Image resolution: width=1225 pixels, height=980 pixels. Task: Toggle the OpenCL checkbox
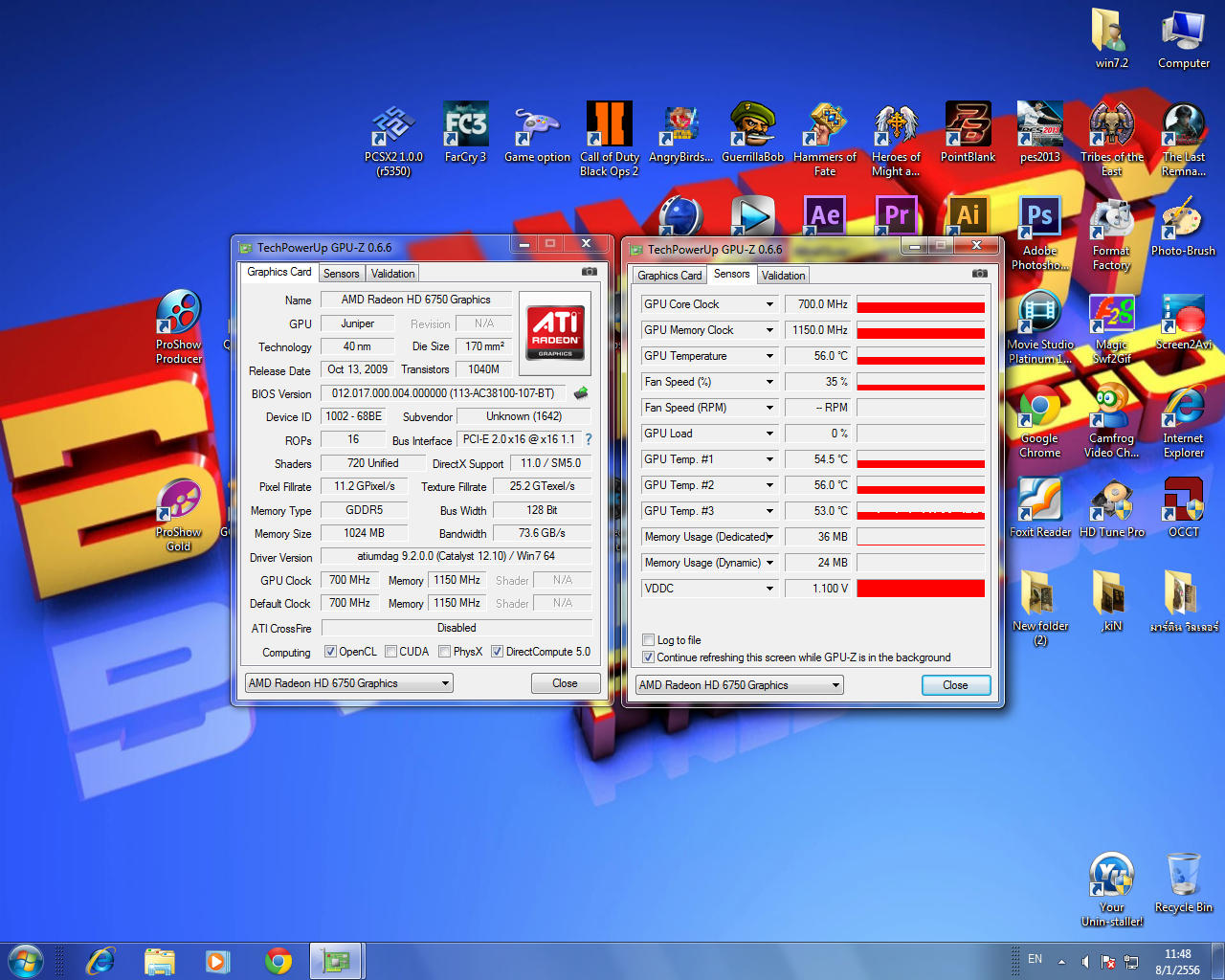(x=330, y=652)
